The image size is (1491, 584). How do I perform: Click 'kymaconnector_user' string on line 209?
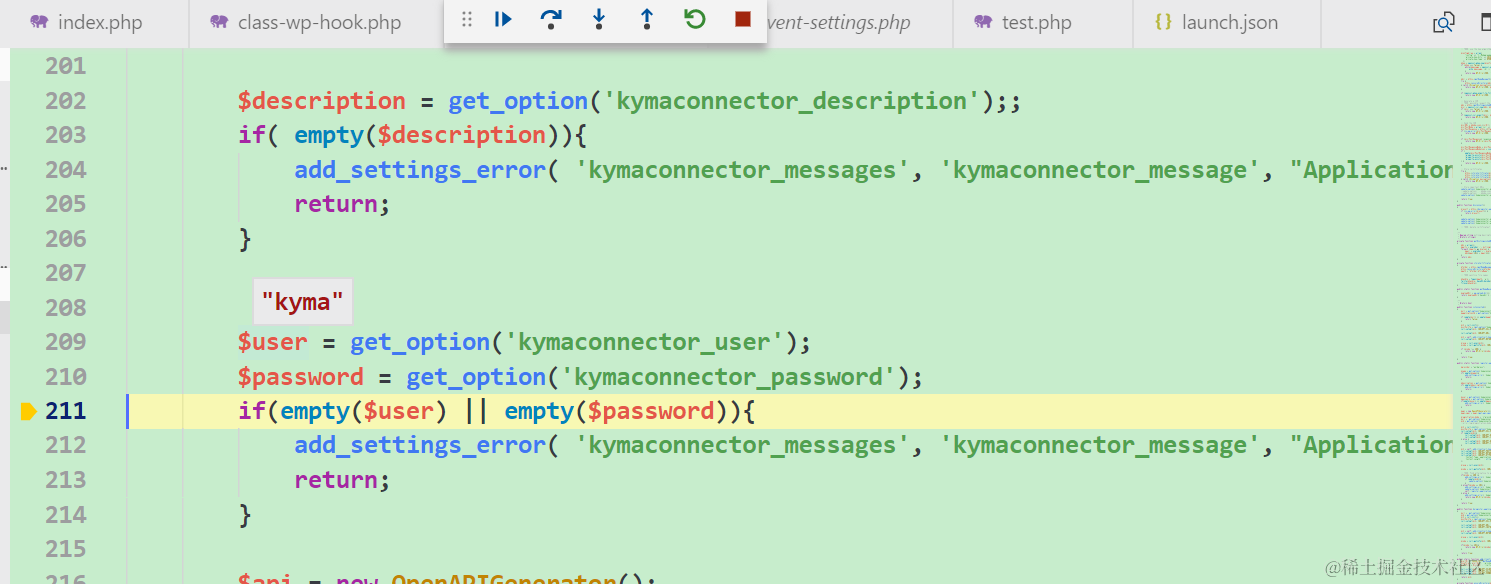(645, 342)
